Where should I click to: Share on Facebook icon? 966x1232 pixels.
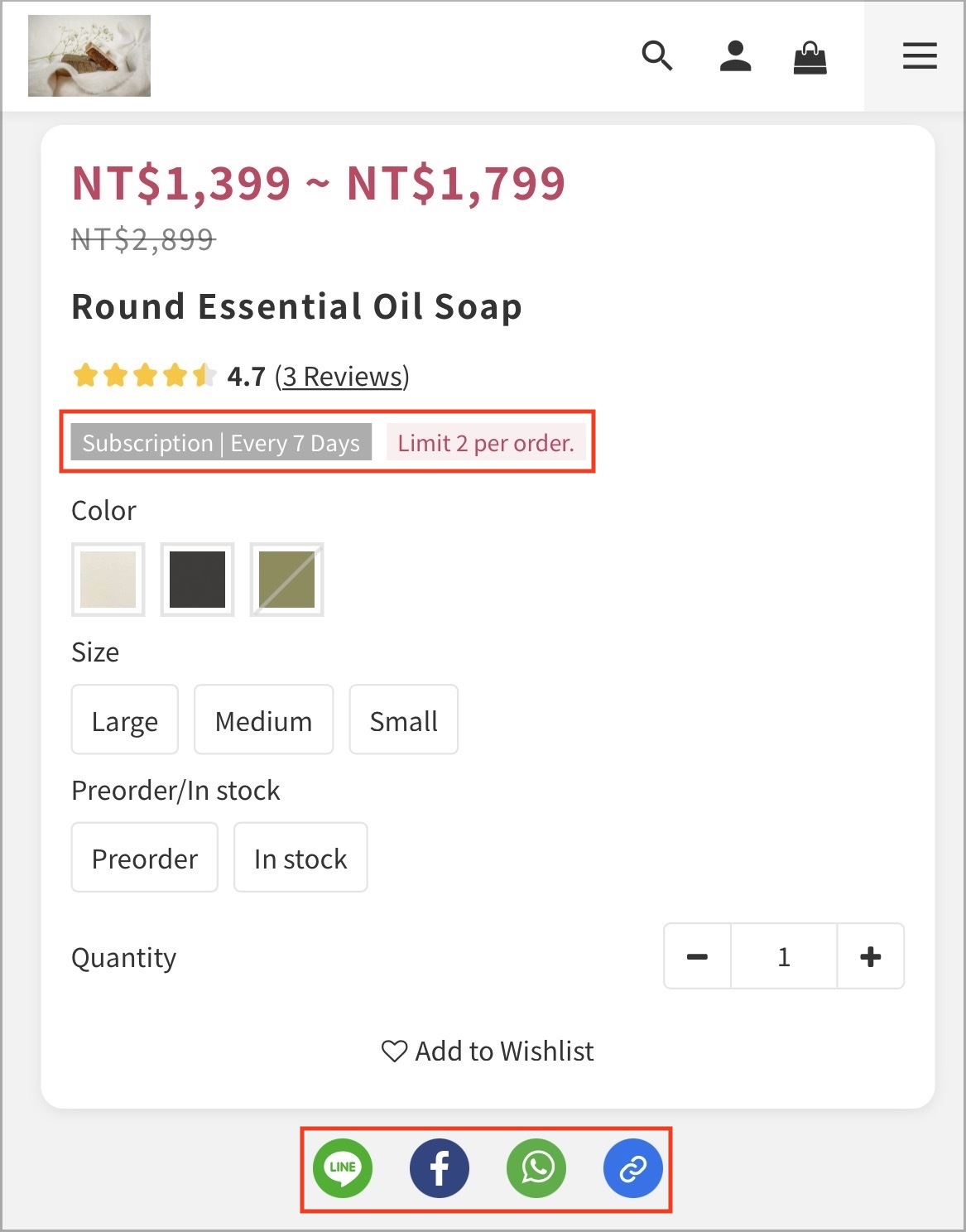[x=440, y=1168]
